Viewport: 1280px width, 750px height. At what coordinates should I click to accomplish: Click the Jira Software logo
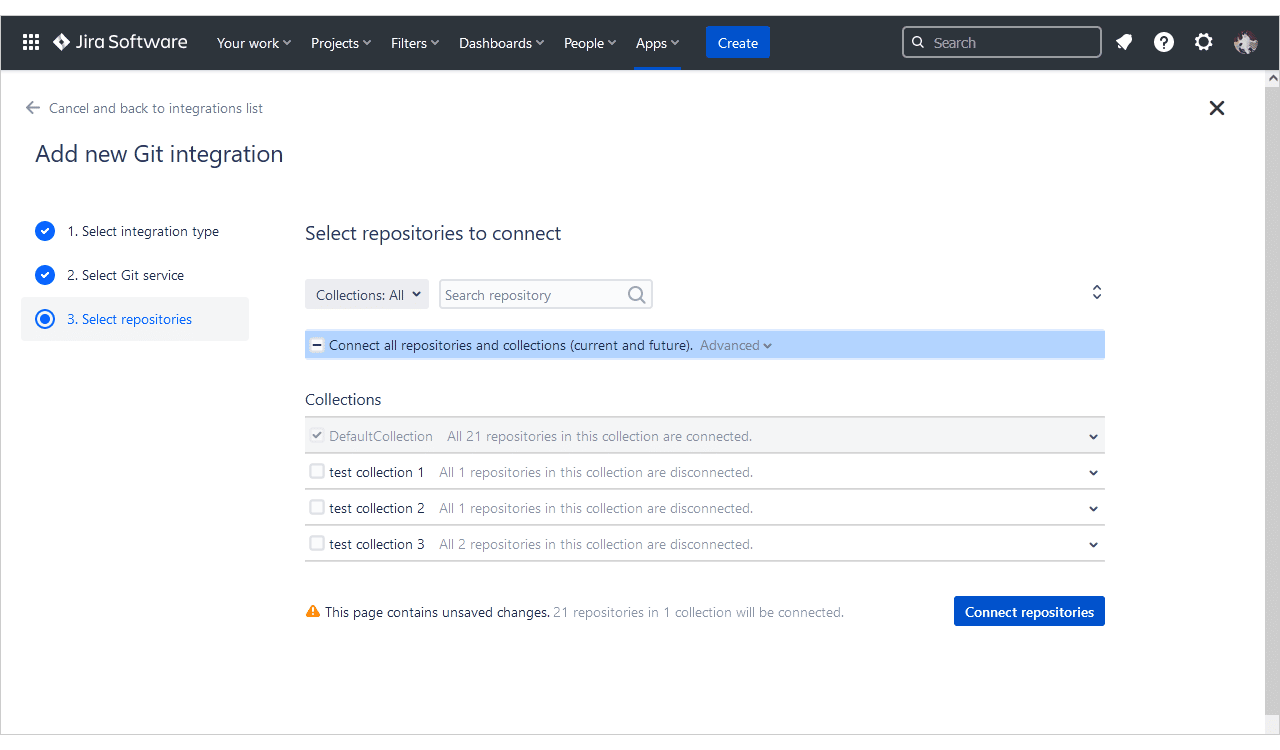point(120,42)
